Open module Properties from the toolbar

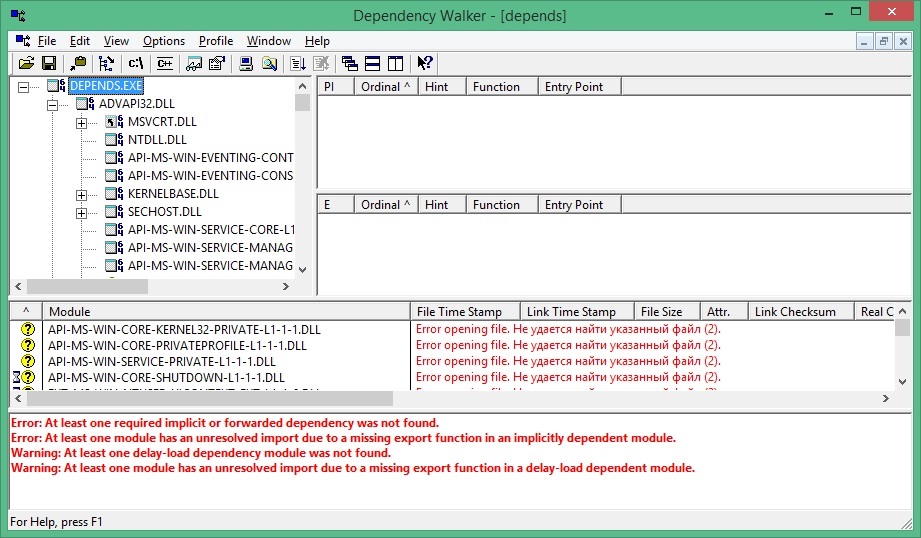217,63
